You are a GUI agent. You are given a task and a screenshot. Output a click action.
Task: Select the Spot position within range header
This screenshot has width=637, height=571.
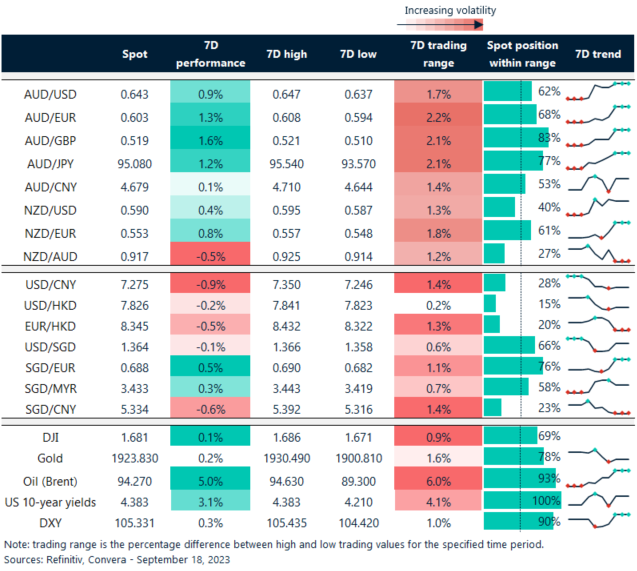(520, 55)
